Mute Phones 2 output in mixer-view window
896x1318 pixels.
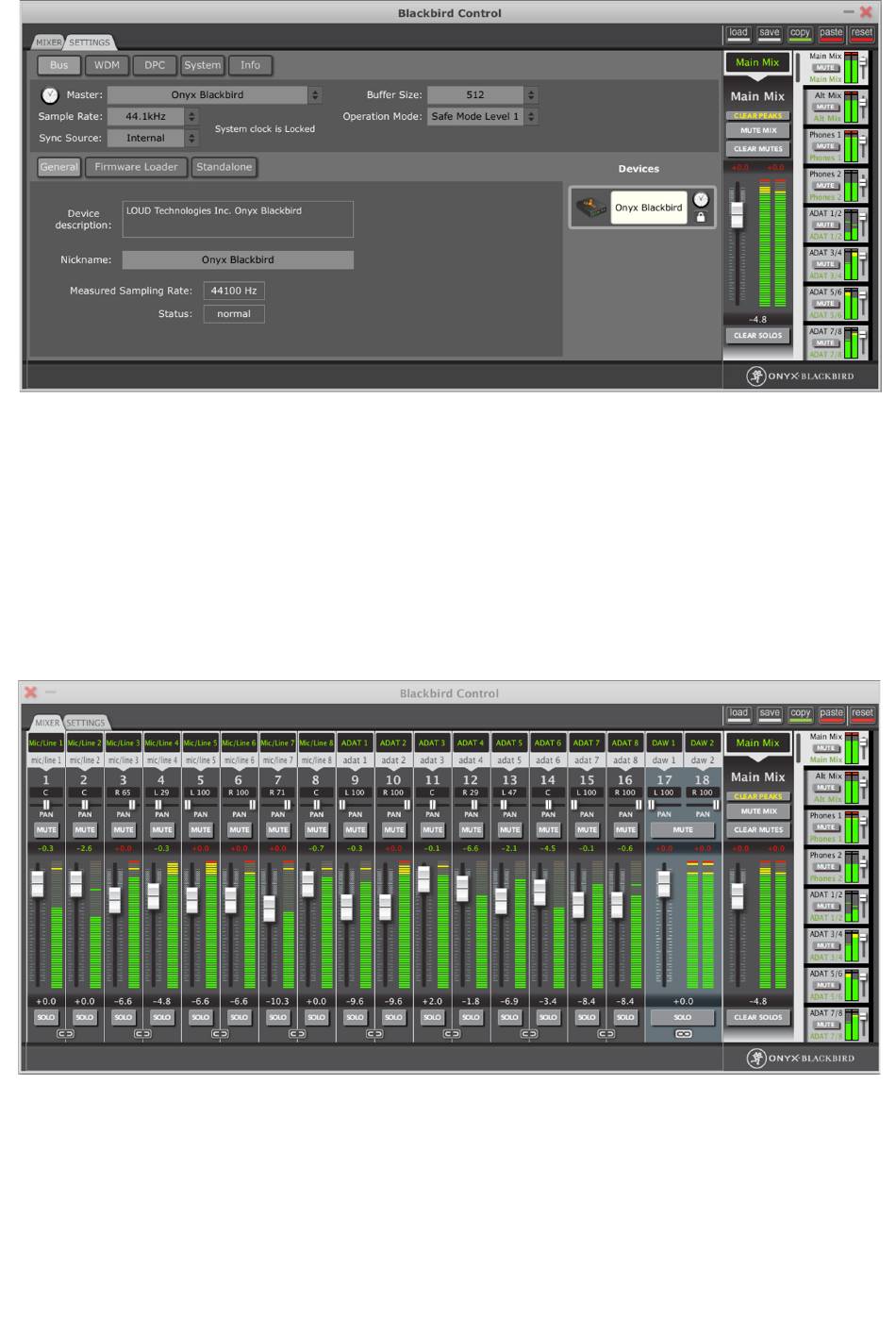pyautogui.click(x=826, y=867)
